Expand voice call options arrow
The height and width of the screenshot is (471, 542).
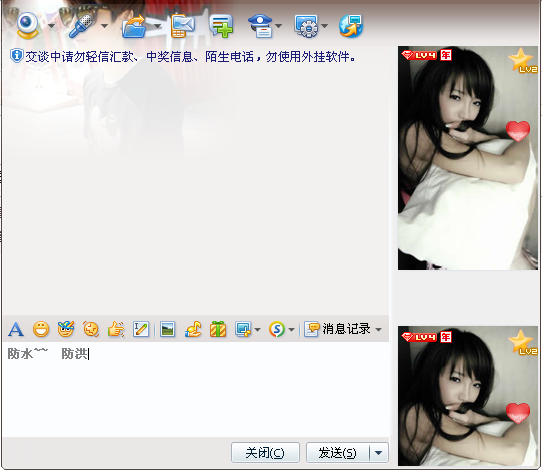[104, 26]
